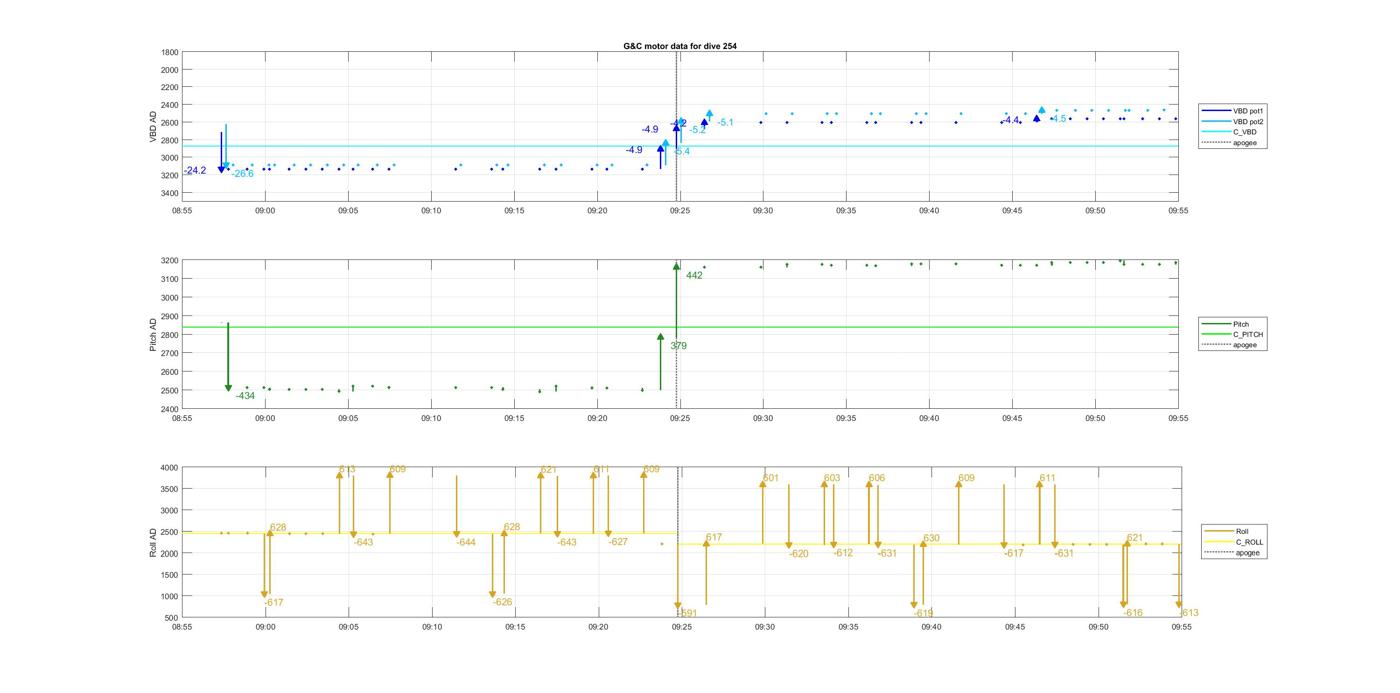This screenshot has width=1400, height=693.
Task: Click the '-5.2' VBD data label
Action: click(x=697, y=130)
